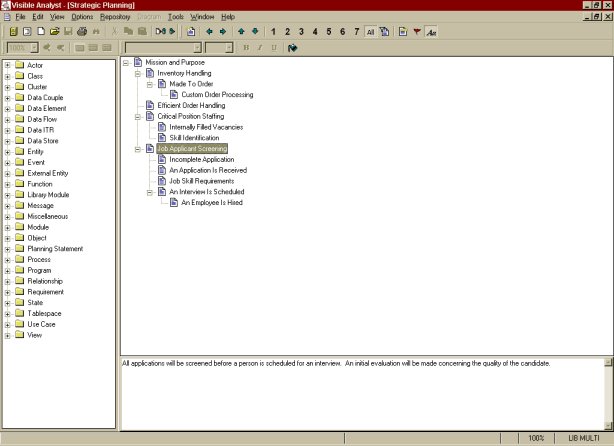The image size is (614, 446).
Task: Open the Repository menu
Action: click(x=115, y=17)
